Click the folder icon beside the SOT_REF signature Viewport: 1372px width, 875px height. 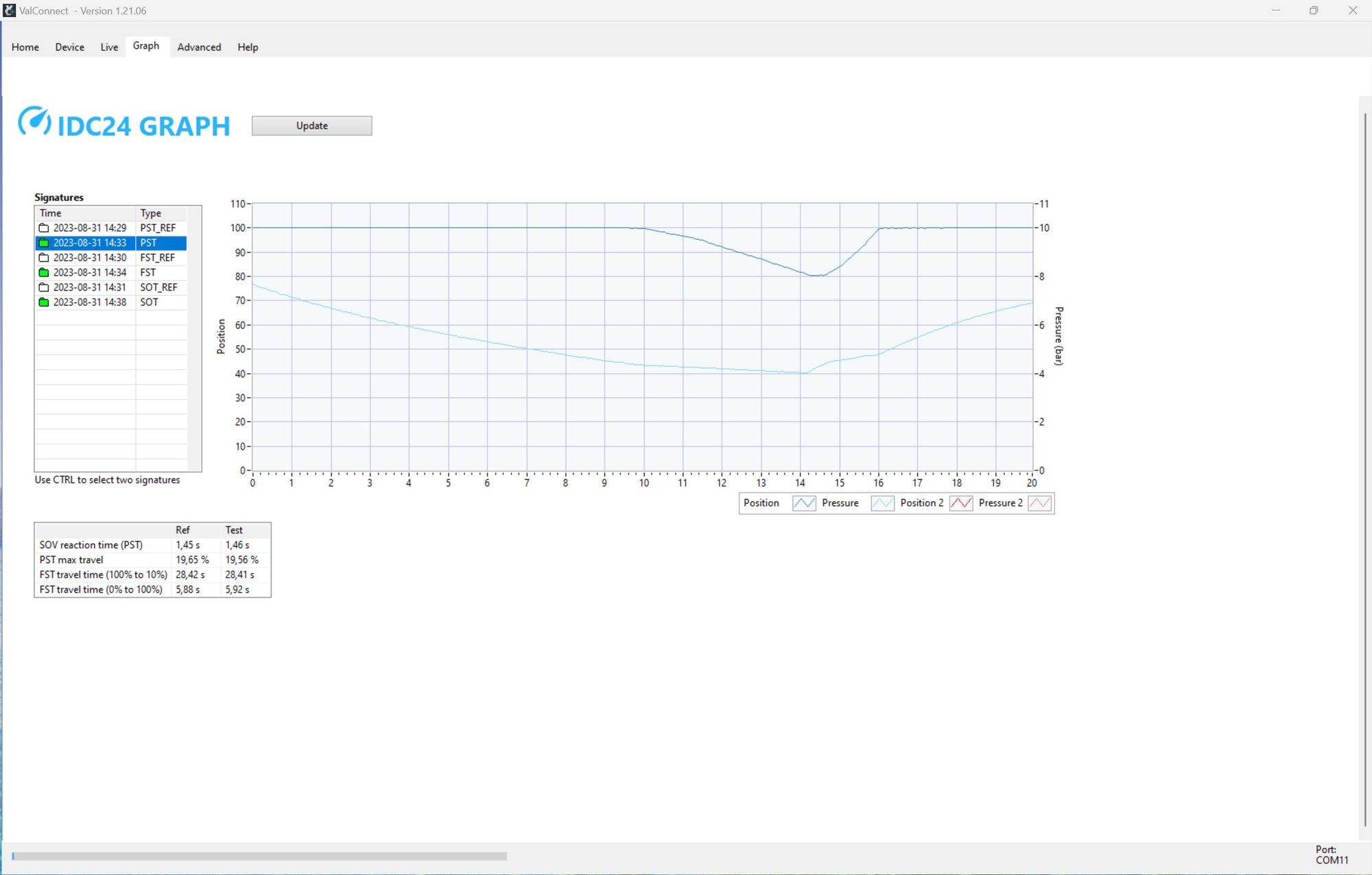(x=43, y=287)
